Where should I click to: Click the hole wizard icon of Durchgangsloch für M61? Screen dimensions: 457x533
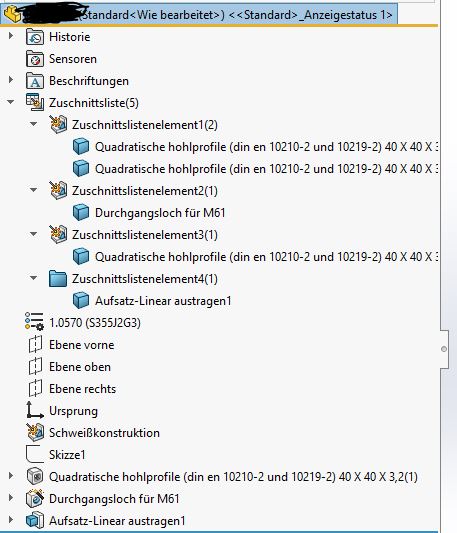pos(35,498)
